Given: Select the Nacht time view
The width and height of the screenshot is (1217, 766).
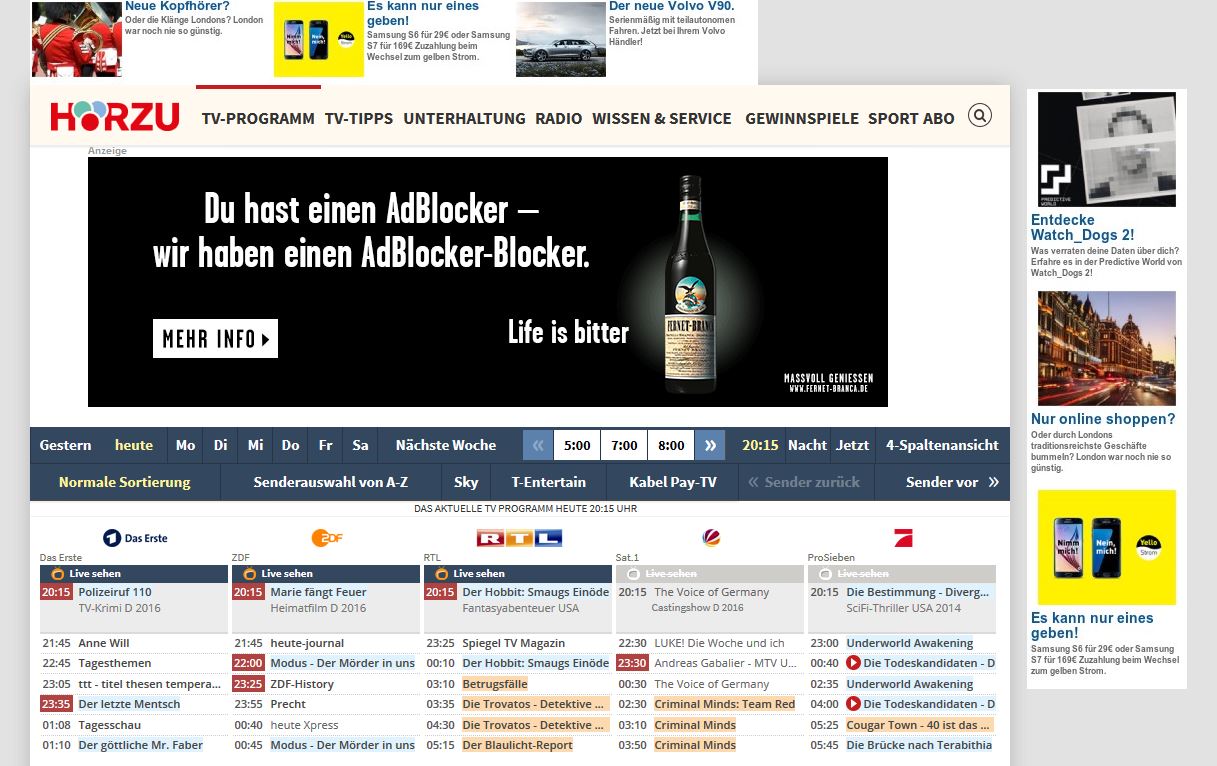Looking at the screenshot, I should tap(807, 445).
